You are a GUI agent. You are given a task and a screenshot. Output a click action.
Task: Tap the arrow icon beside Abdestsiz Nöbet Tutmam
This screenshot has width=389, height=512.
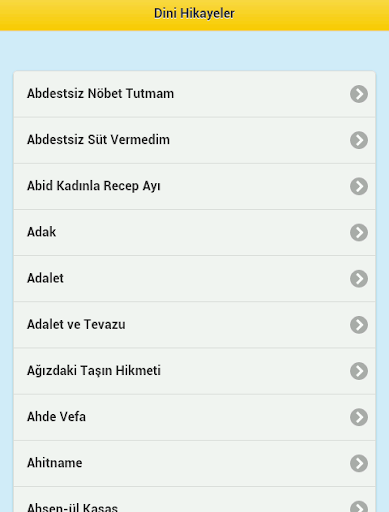click(x=359, y=94)
